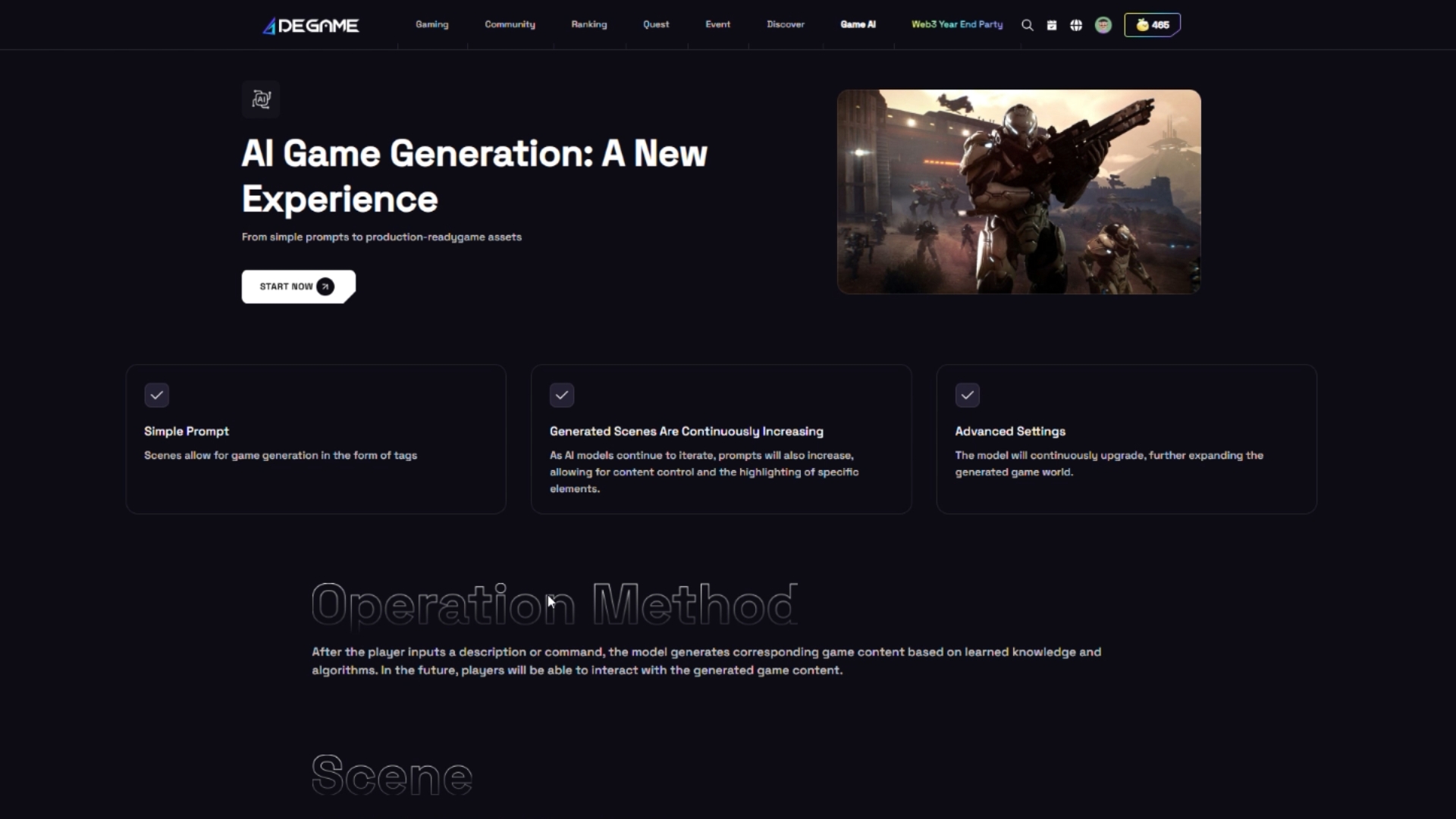The image size is (1456, 819).
Task: Click the 465 points balance badge
Action: (x=1152, y=25)
